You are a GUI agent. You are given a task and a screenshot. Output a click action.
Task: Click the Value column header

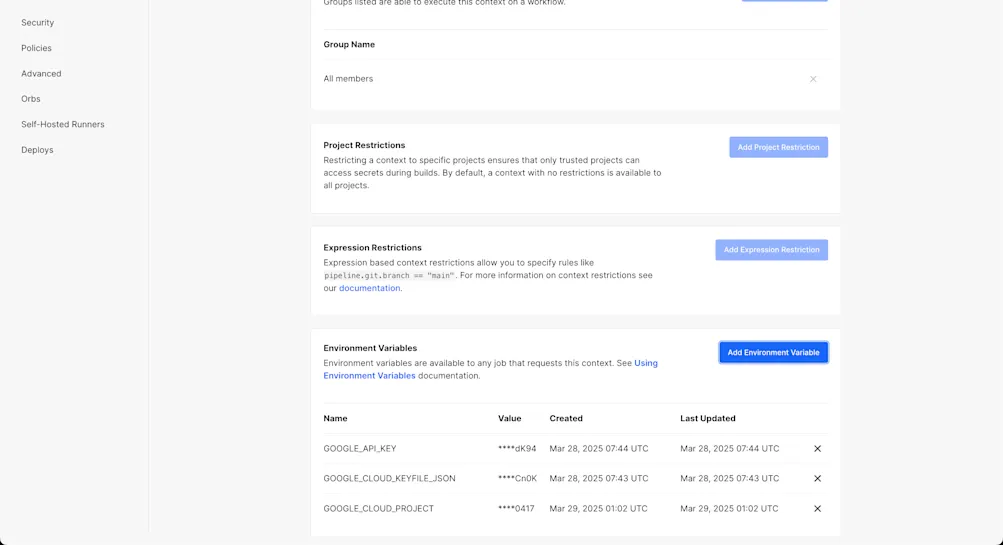510,418
